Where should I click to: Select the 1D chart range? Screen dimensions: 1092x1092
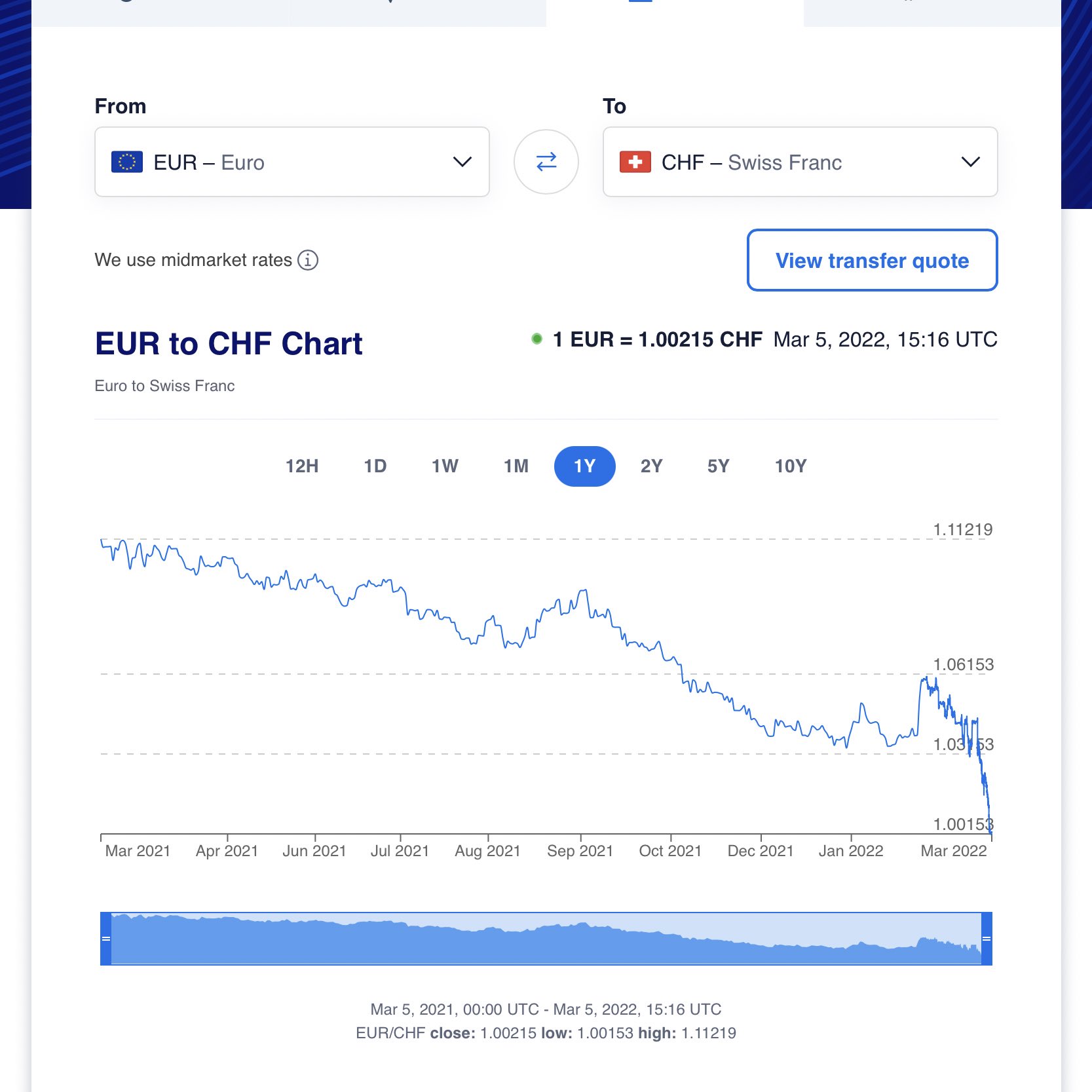click(375, 466)
